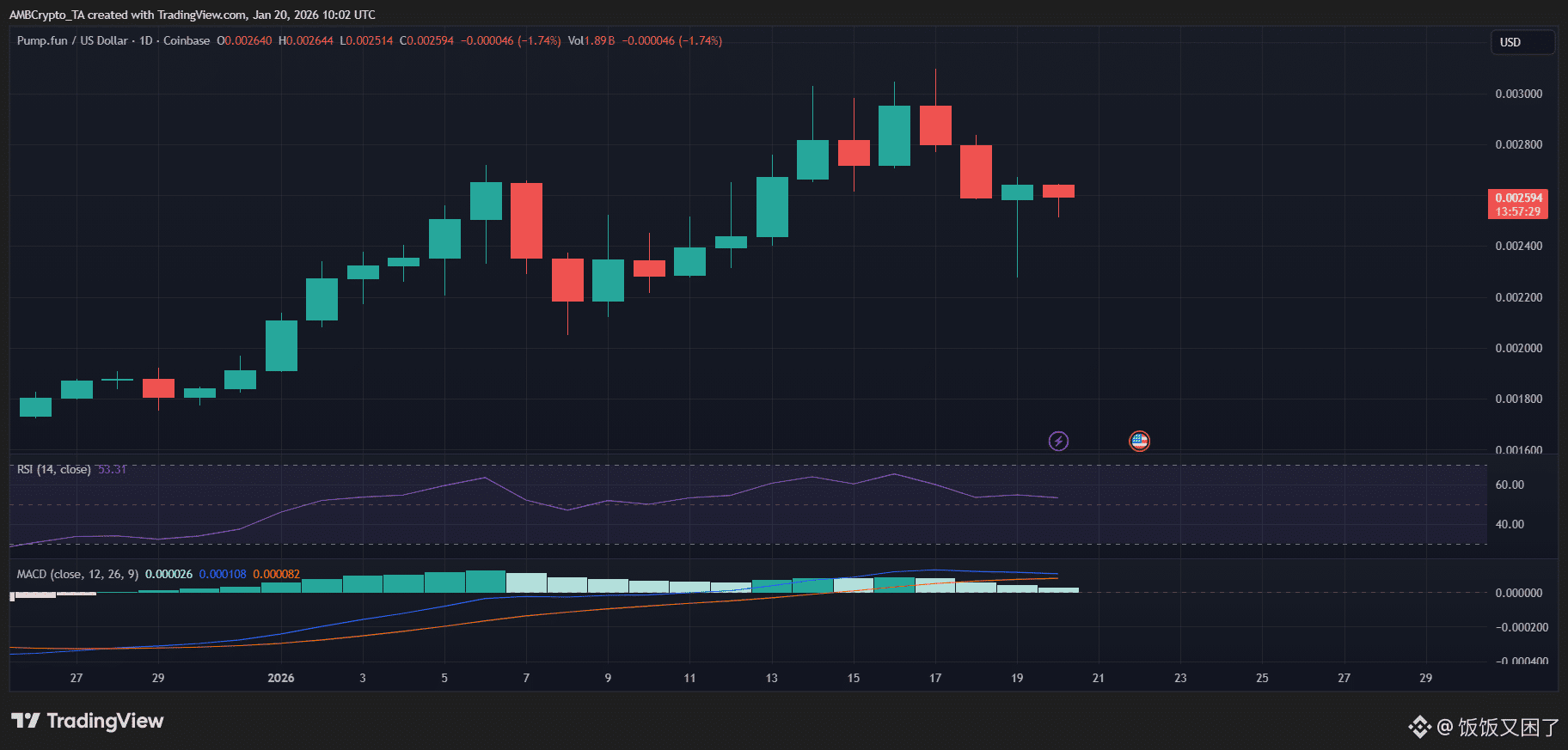Click the 0.002400 price axis label
The image size is (1568, 750).
pyautogui.click(x=1519, y=246)
